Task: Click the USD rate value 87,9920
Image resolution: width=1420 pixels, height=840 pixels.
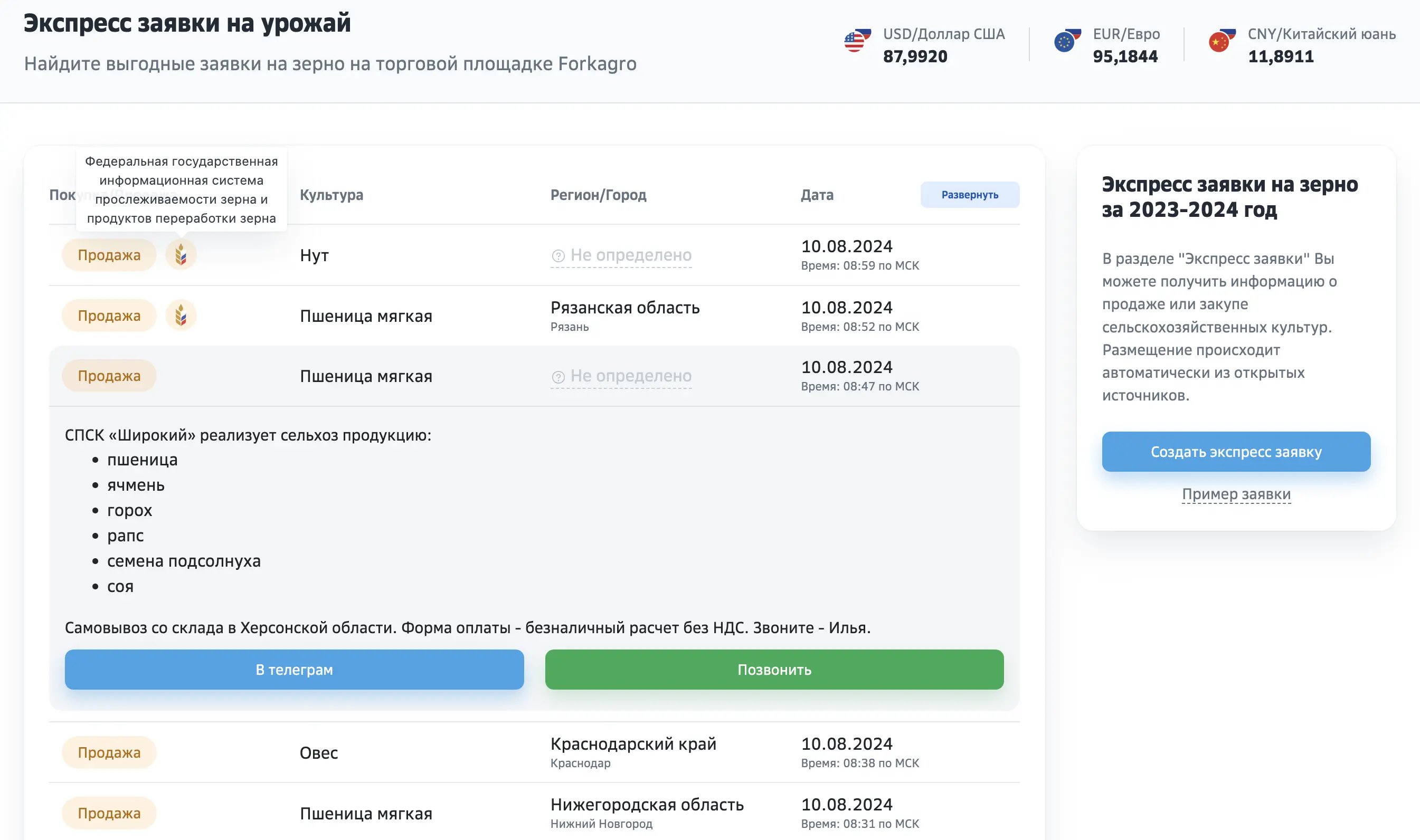Action: point(915,56)
